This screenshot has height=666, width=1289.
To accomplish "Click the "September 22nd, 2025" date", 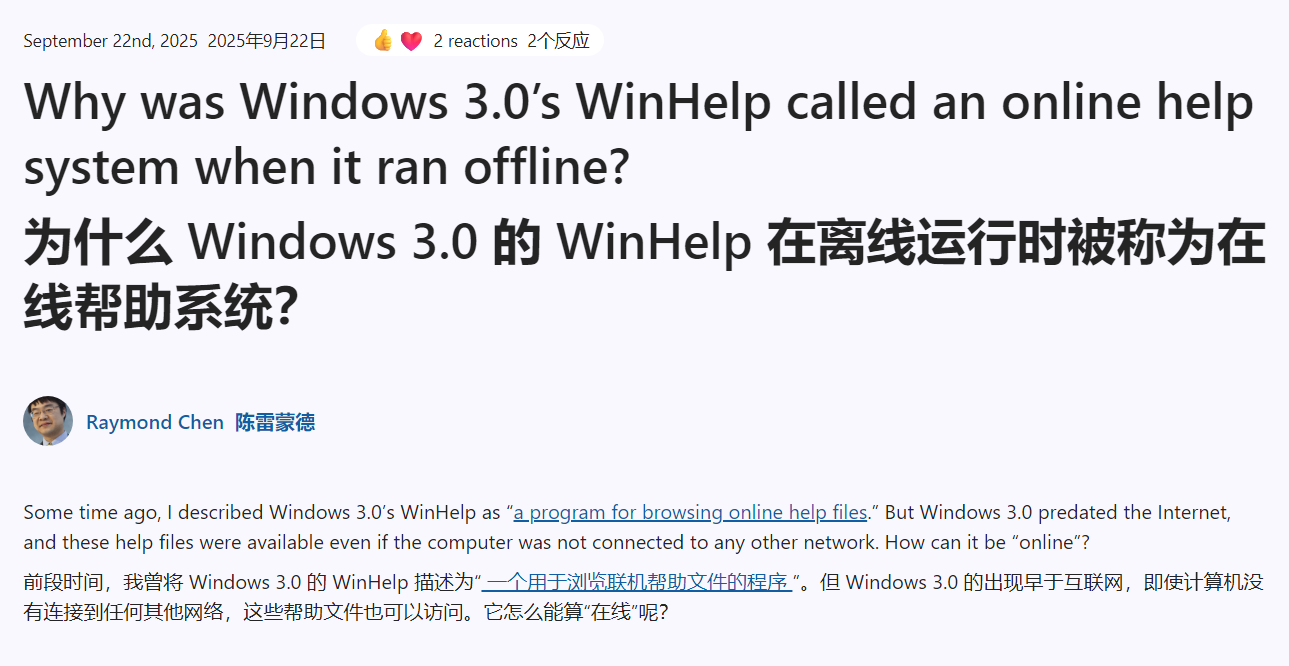I will pyautogui.click(x=110, y=41).
